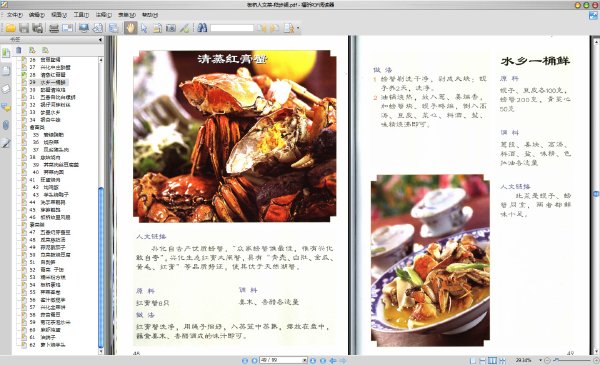Show the Attachments paperclip sidebar tab
This screenshot has width=600, height=365.
pyautogui.click(x=6, y=125)
